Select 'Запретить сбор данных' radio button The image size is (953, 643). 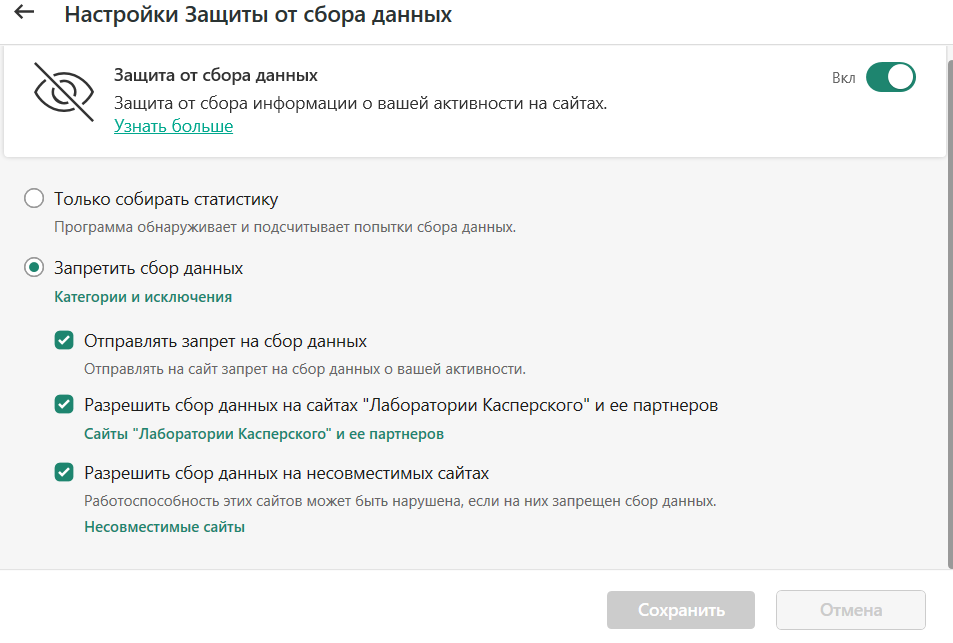click(34, 268)
